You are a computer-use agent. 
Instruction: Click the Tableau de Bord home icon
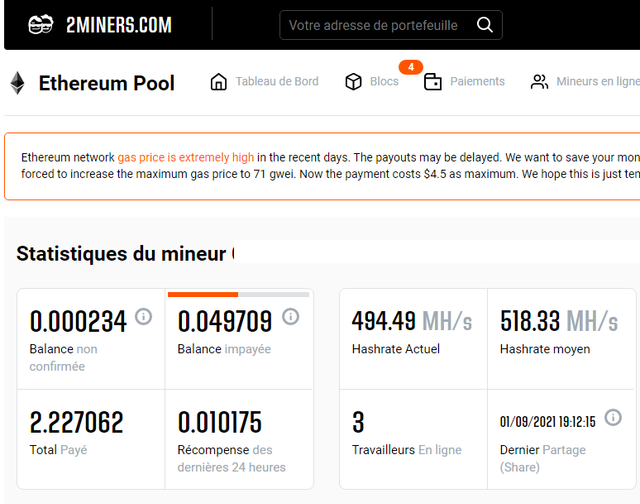click(x=219, y=82)
